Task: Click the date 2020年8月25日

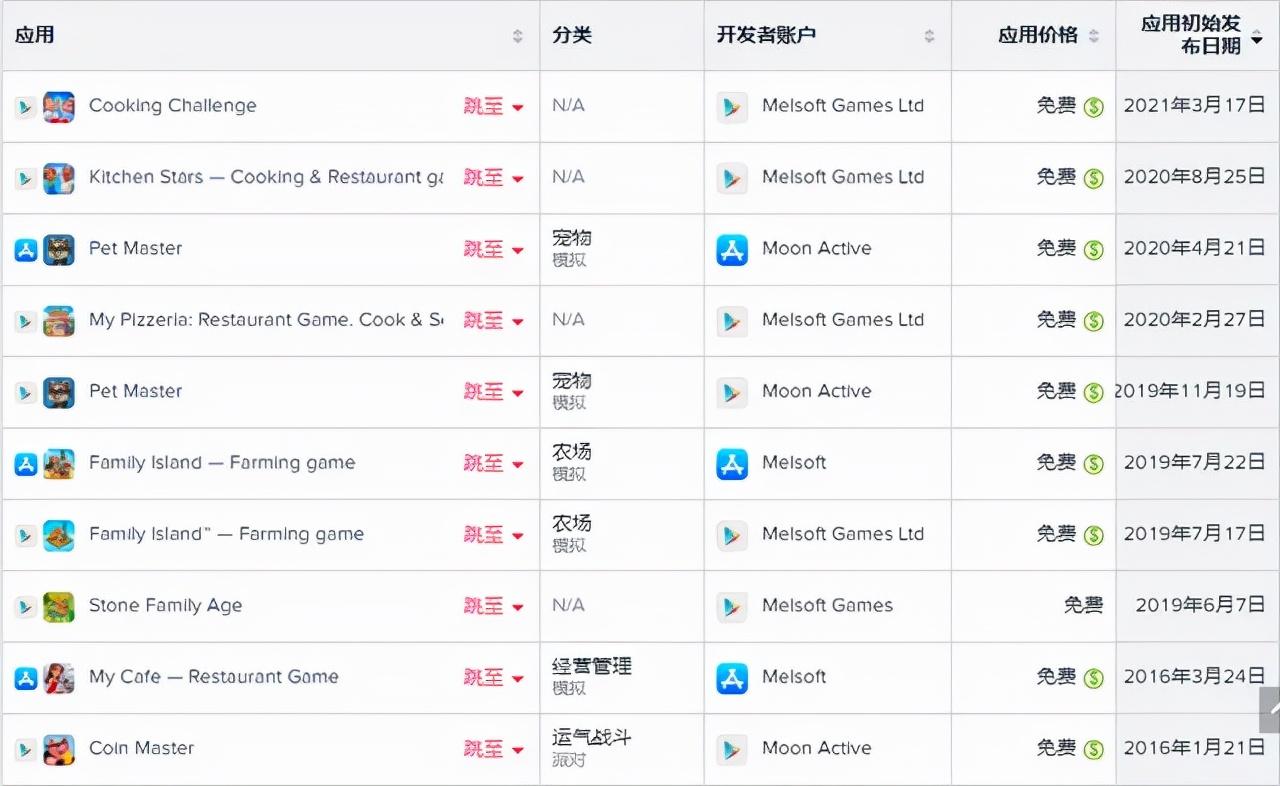Action: pyautogui.click(x=1194, y=177)
